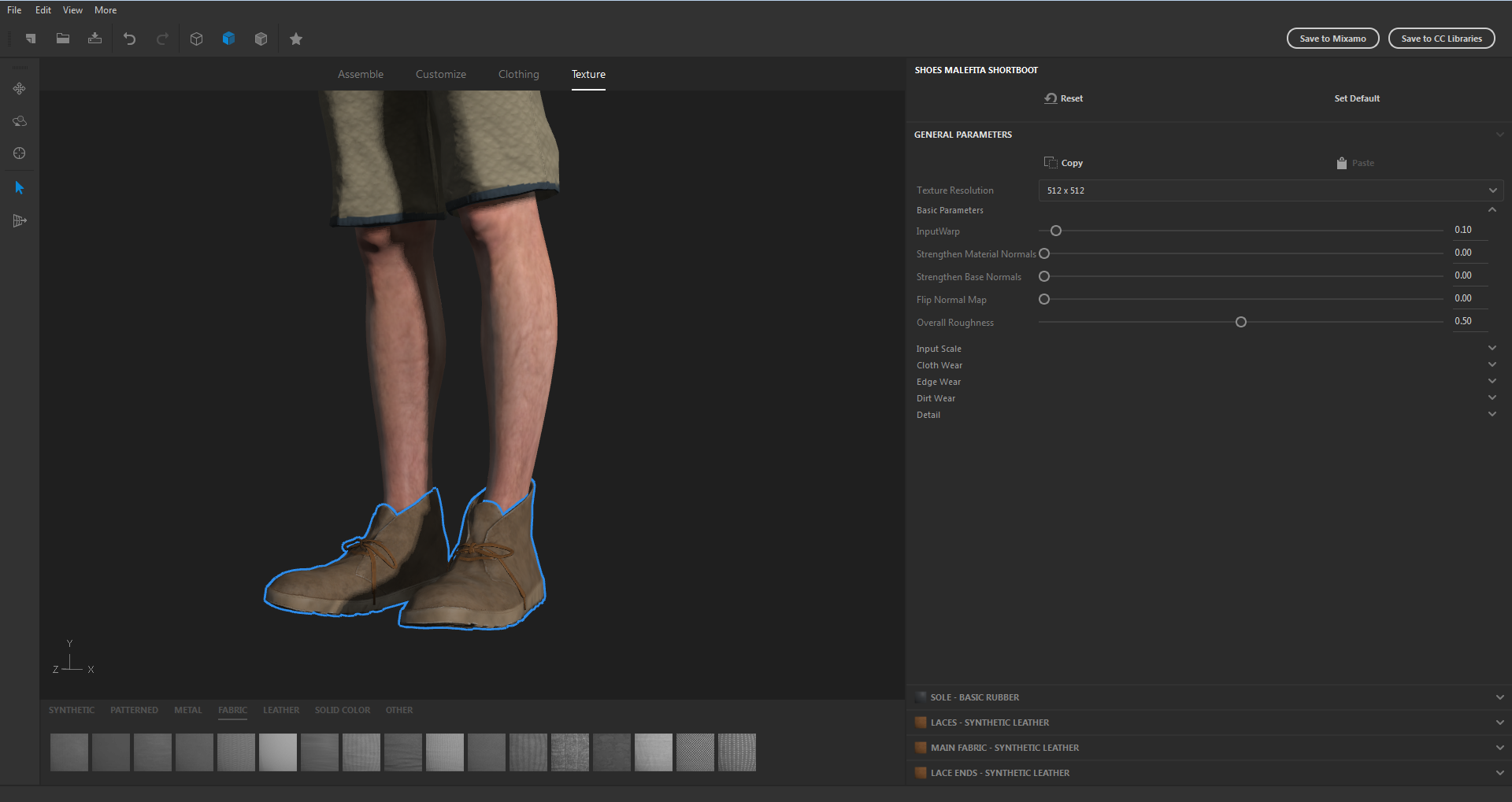Open the Edit menu

43,10
